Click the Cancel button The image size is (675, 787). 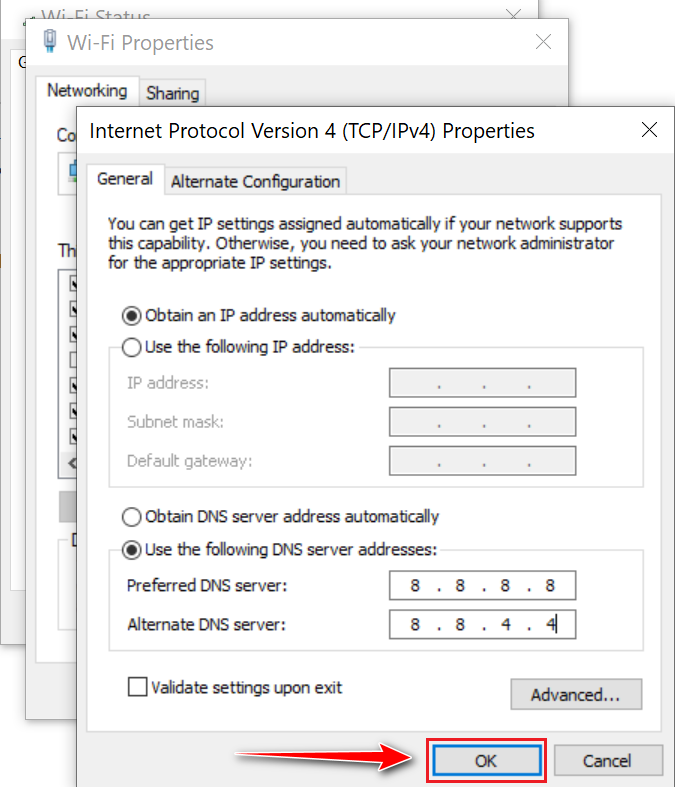point(607,761)
